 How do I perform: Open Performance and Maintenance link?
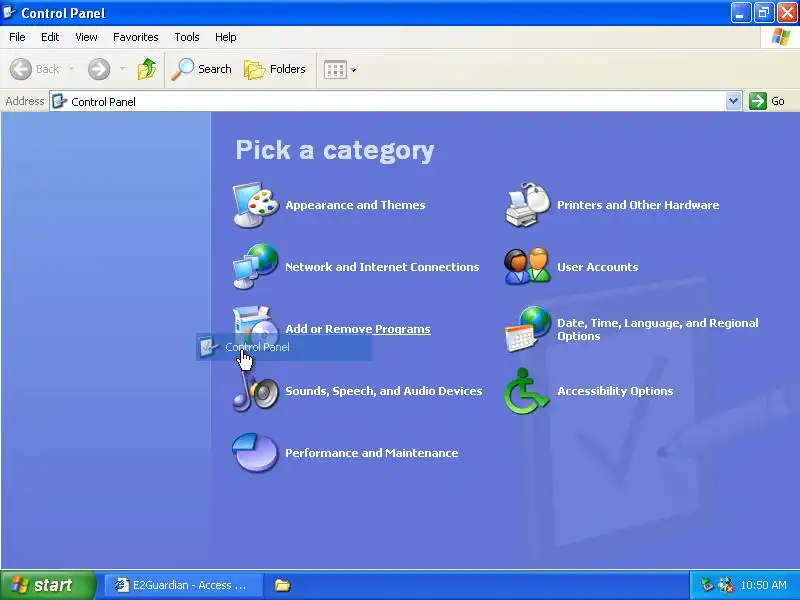pyautogui.click(x=371, y=453)
